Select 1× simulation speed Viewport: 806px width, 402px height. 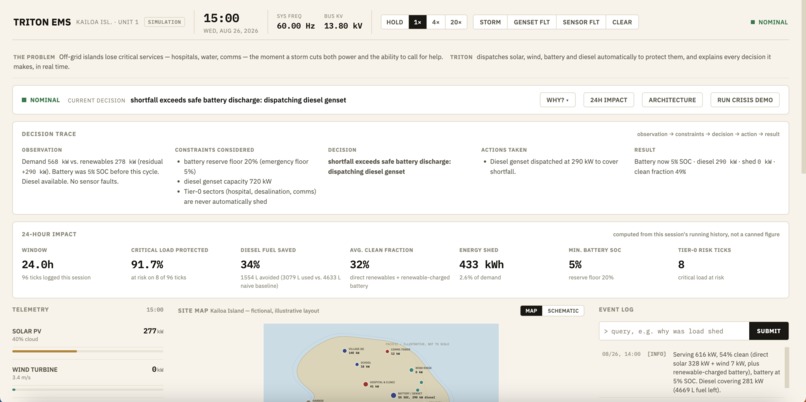coord(417,22)
